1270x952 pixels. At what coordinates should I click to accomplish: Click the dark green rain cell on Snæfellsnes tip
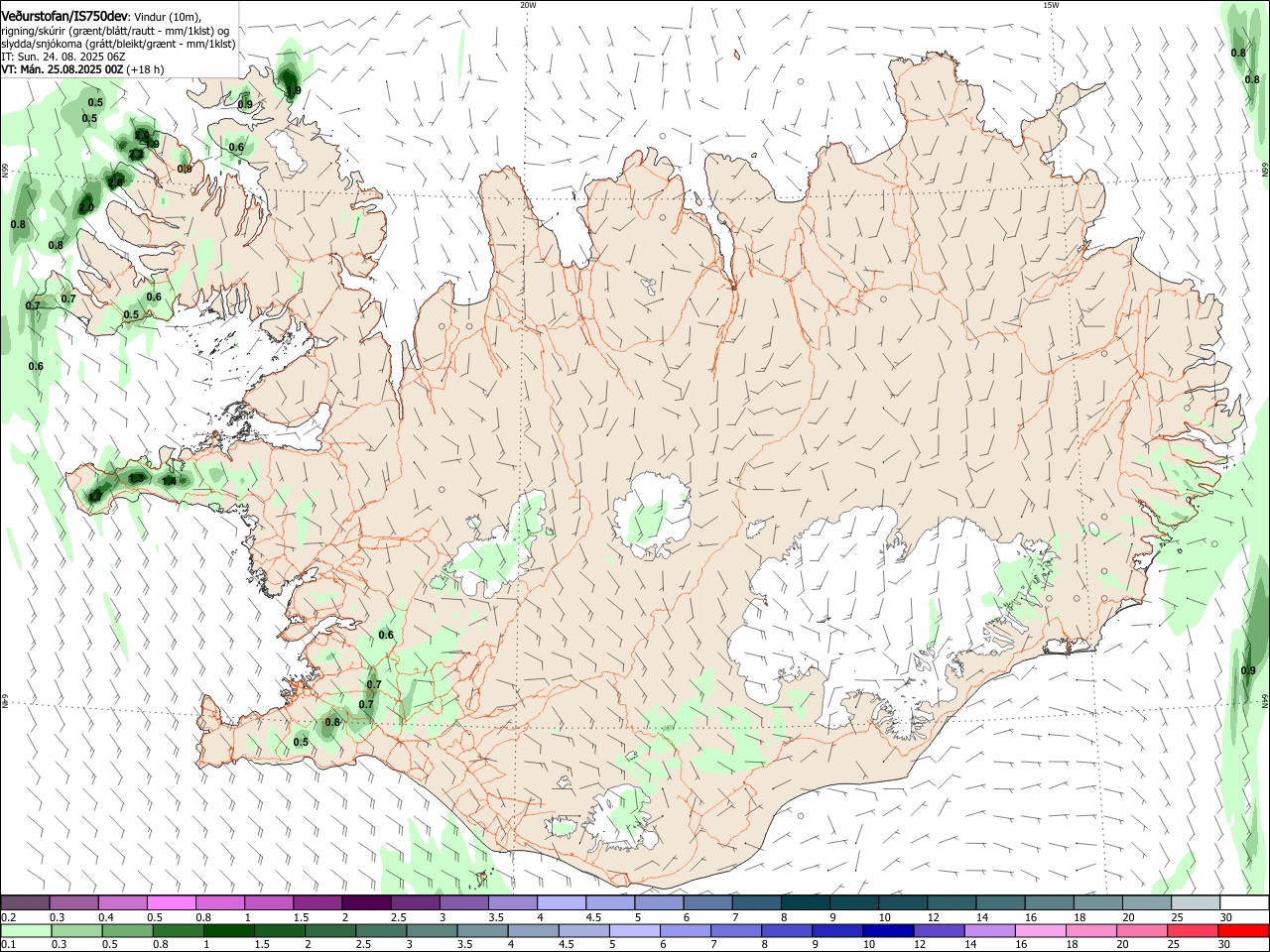pos(95,494)
